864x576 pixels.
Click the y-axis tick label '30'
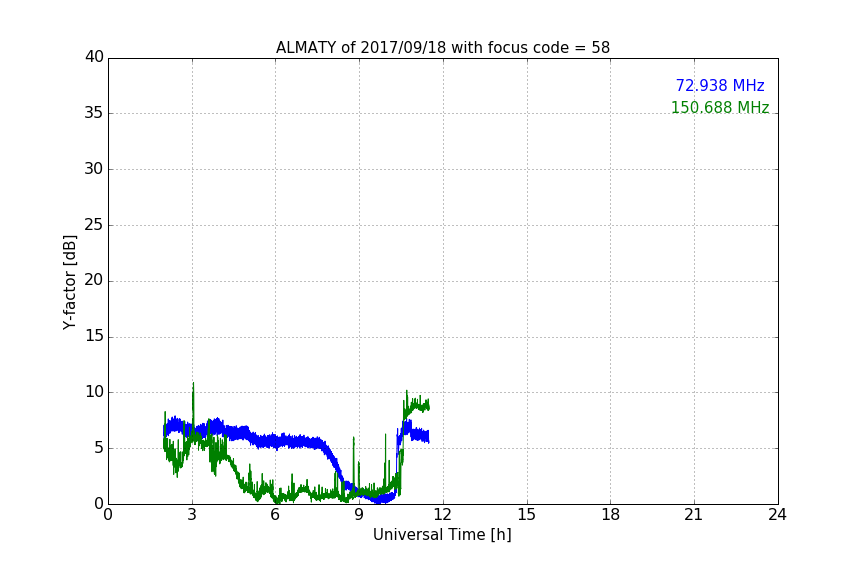[94, 169]
